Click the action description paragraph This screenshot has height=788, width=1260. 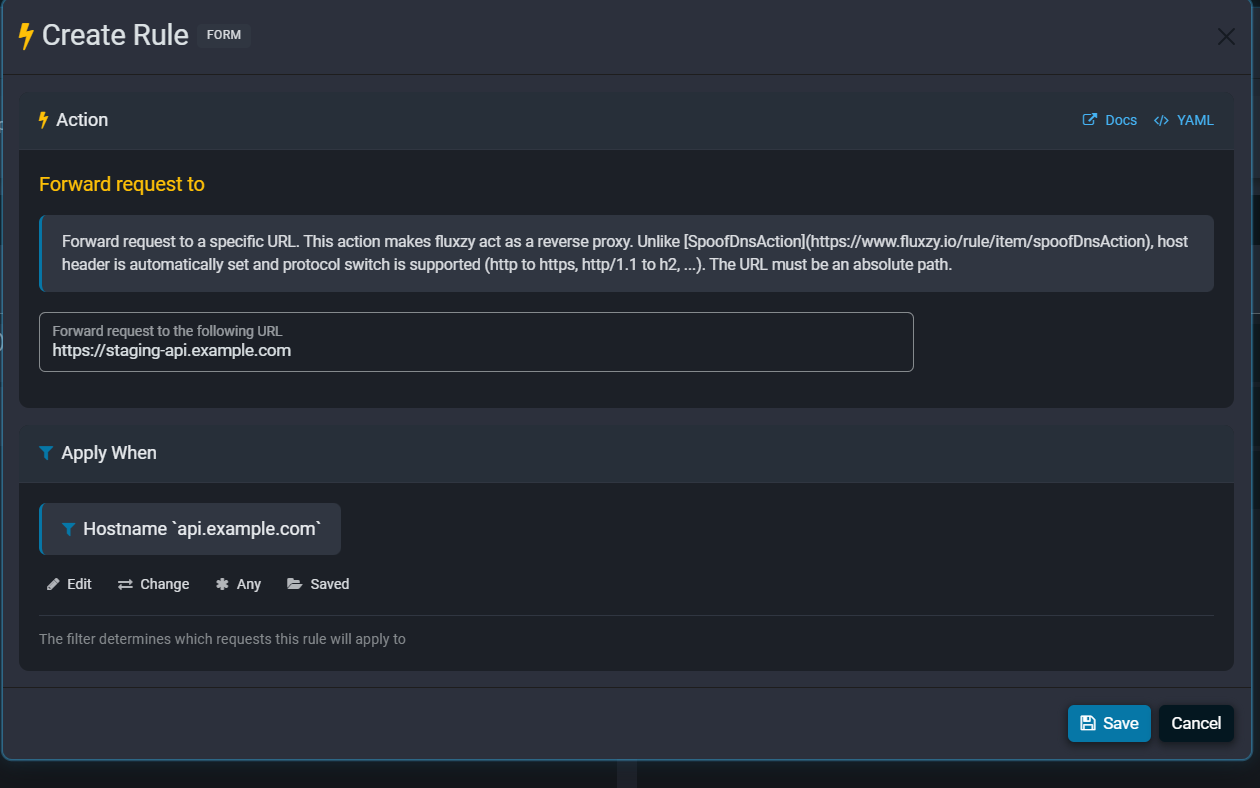click(626, 254)
